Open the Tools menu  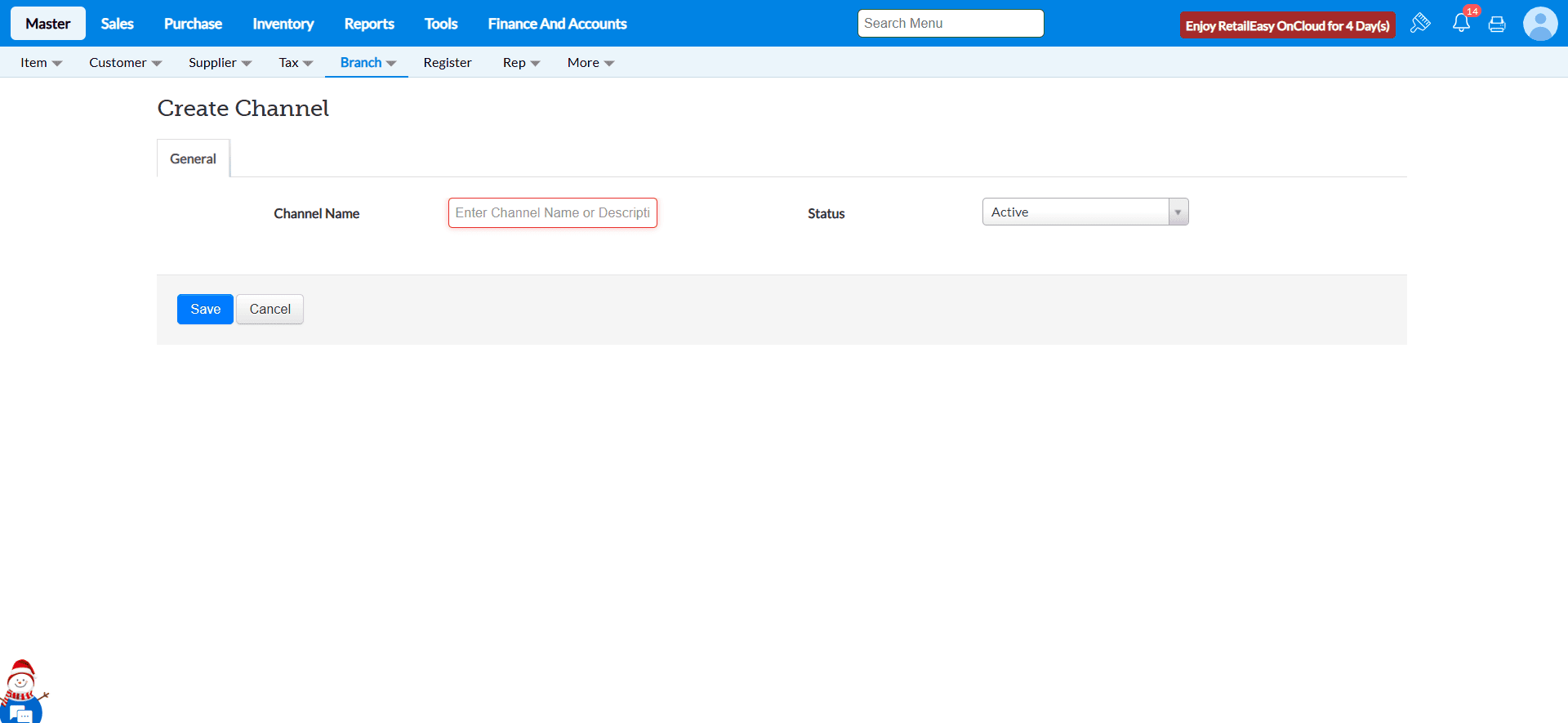pyautogui.click(x=441, y=24)
